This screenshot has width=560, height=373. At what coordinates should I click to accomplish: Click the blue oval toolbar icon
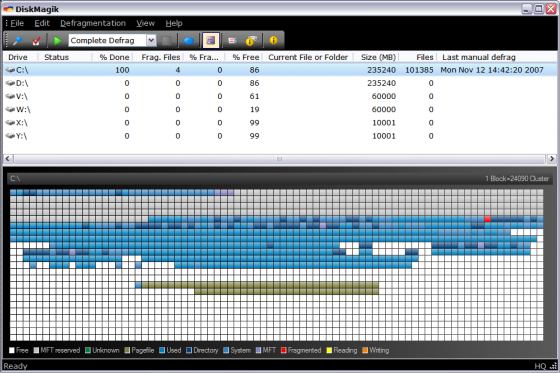click(x=189, y=40)
